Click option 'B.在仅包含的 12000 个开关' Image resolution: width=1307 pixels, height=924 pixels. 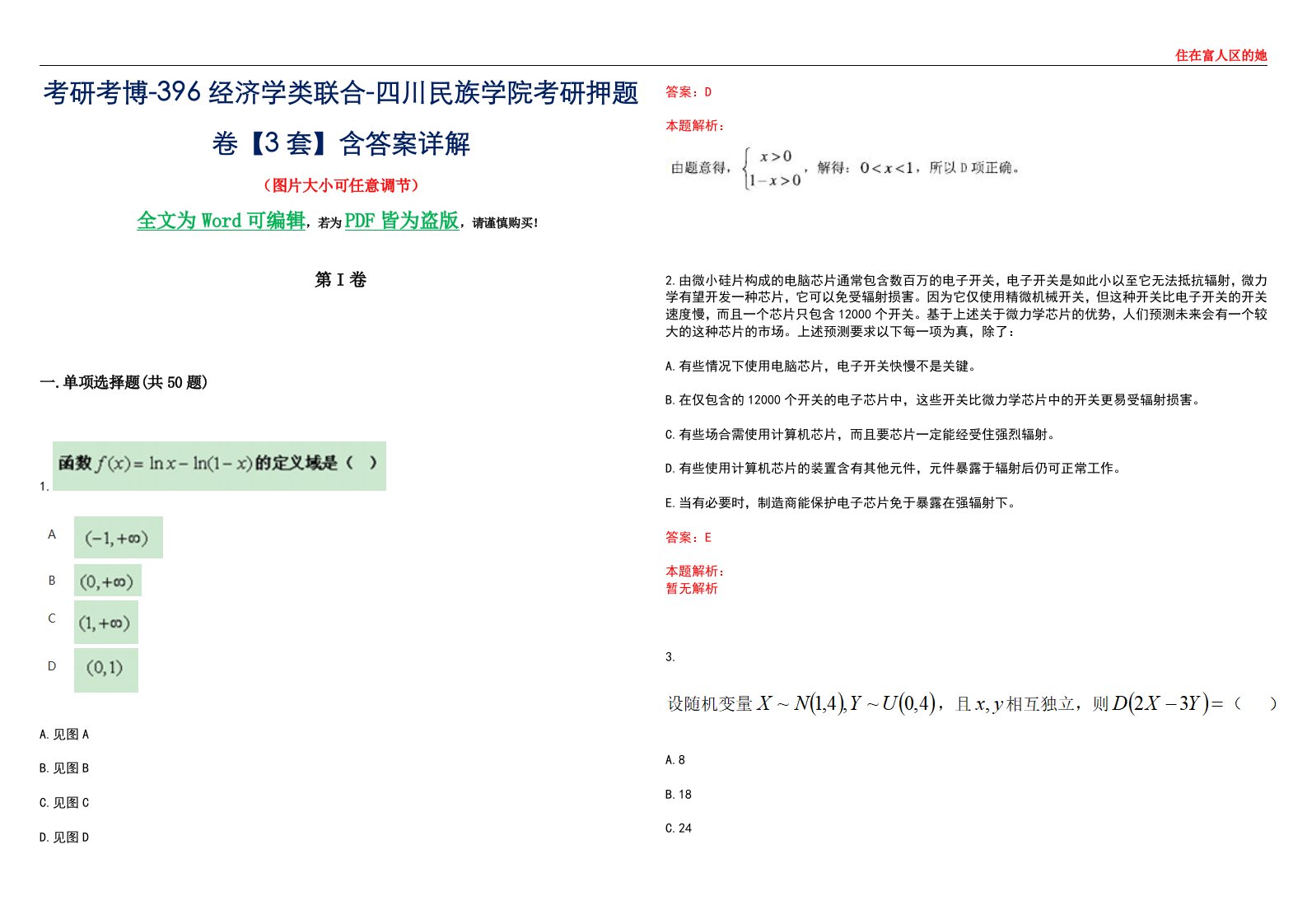tap(934, 400)
